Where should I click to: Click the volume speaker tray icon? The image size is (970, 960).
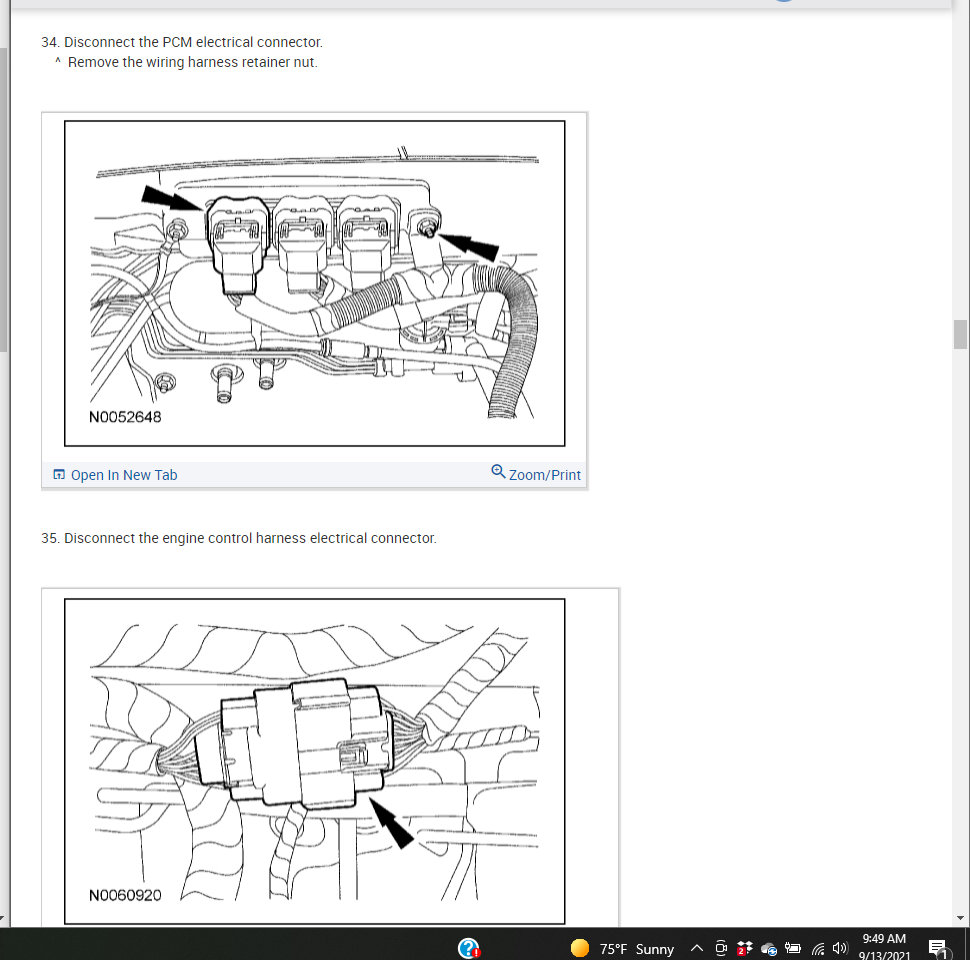(839, 948)
